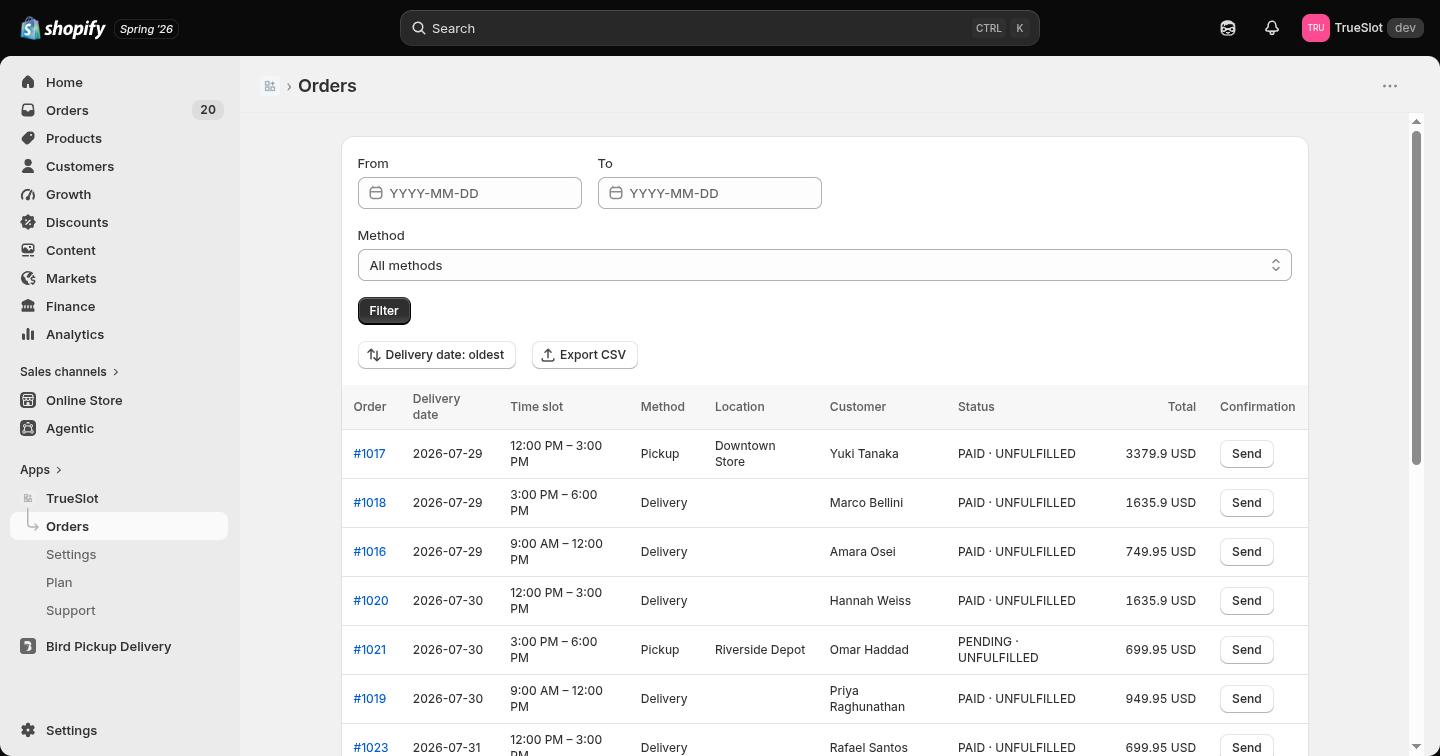
Task: Click the Content icon in sidebar
Action: point(28,250)
